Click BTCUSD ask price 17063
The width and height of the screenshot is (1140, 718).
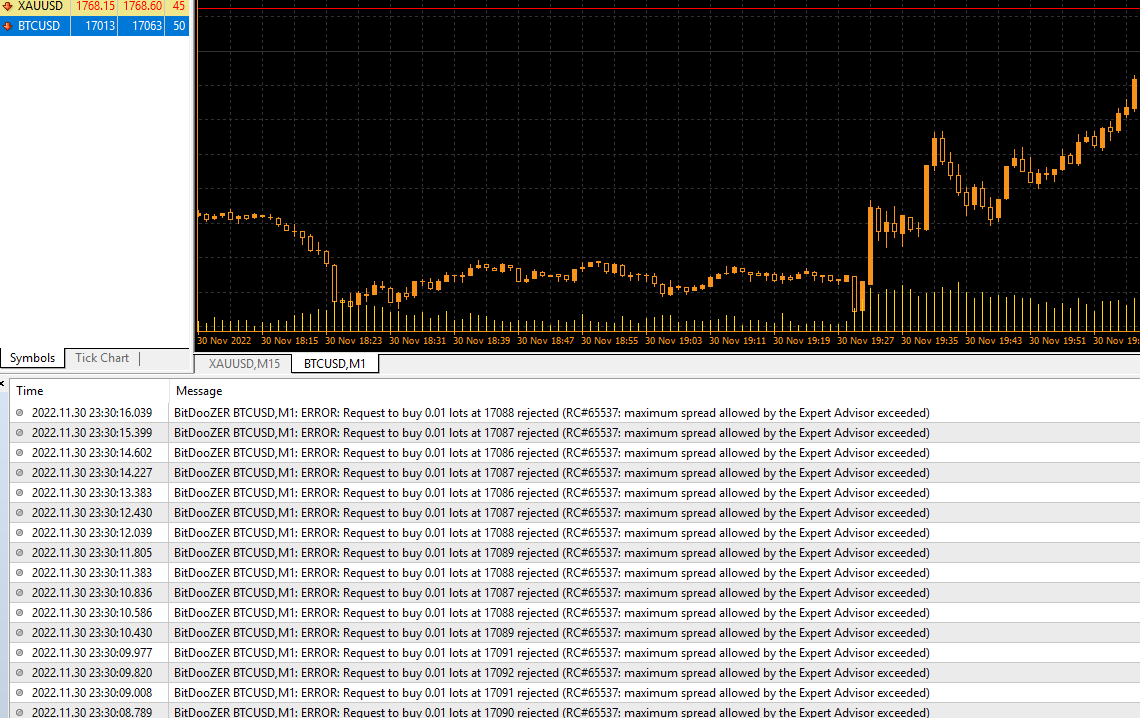[147, 26]
